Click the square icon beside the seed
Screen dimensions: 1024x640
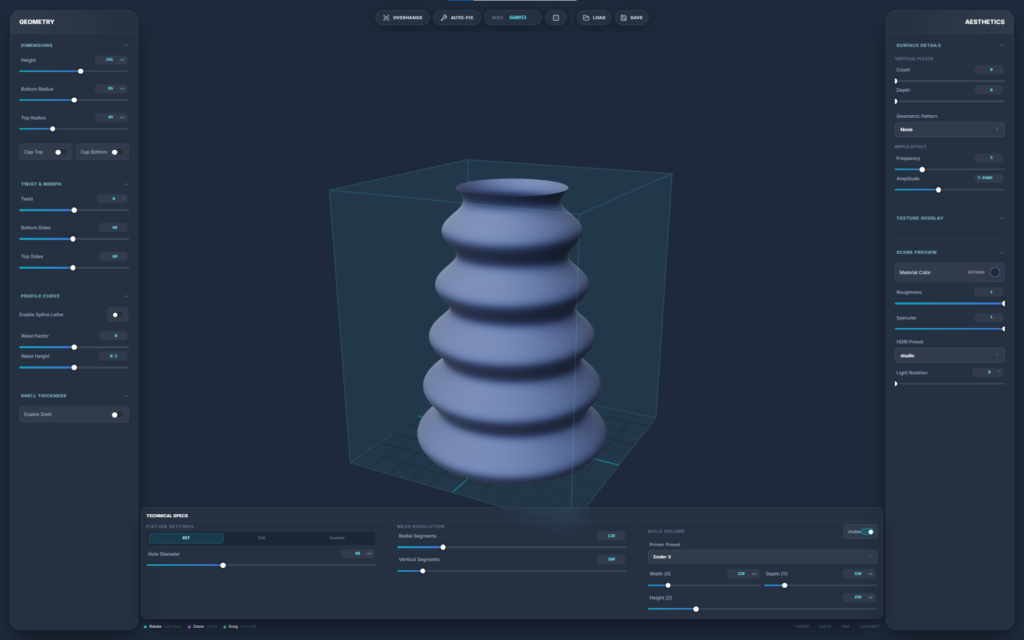(x=556, y=18)
